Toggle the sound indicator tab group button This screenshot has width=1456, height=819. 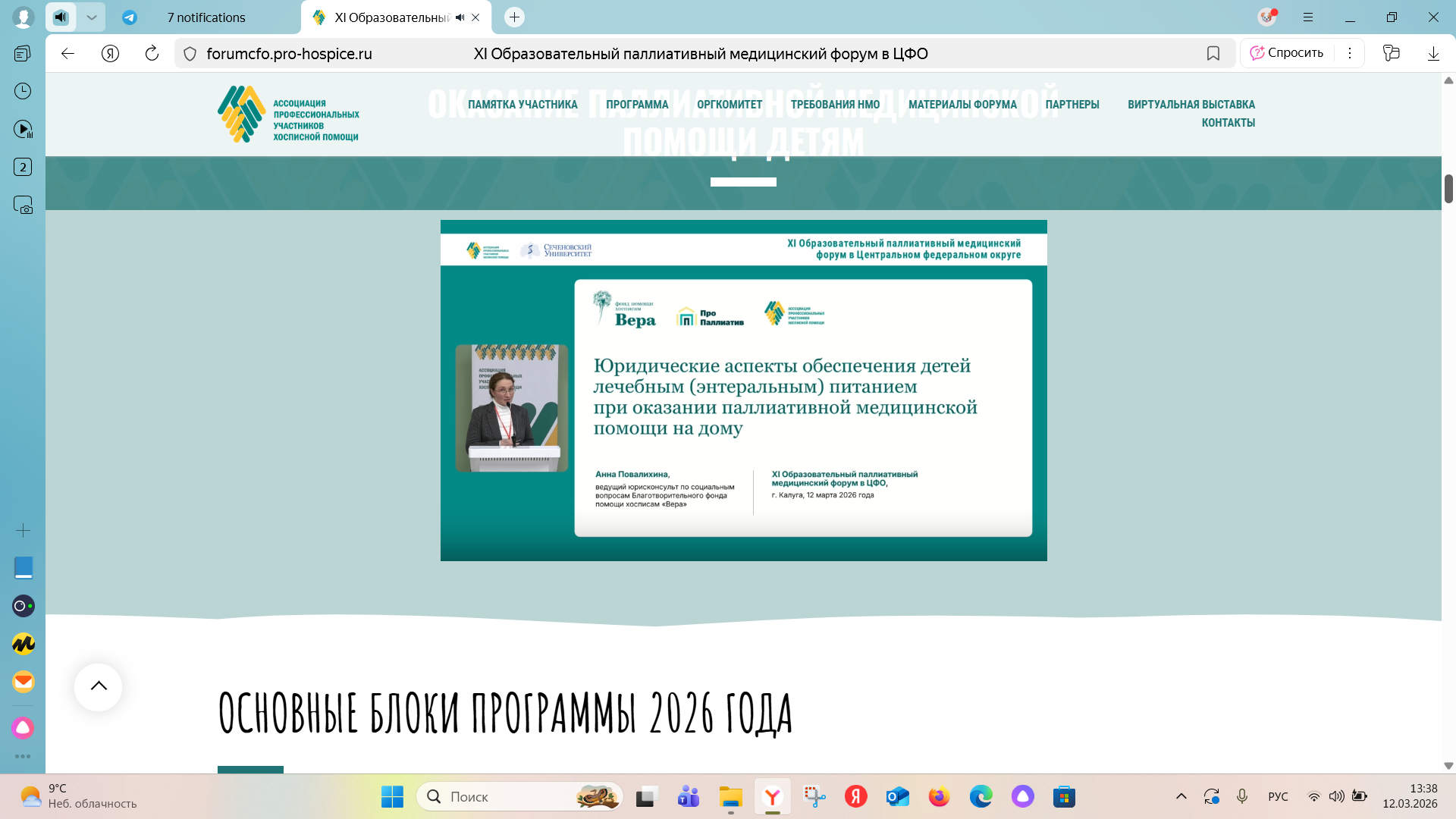point(61,17)
